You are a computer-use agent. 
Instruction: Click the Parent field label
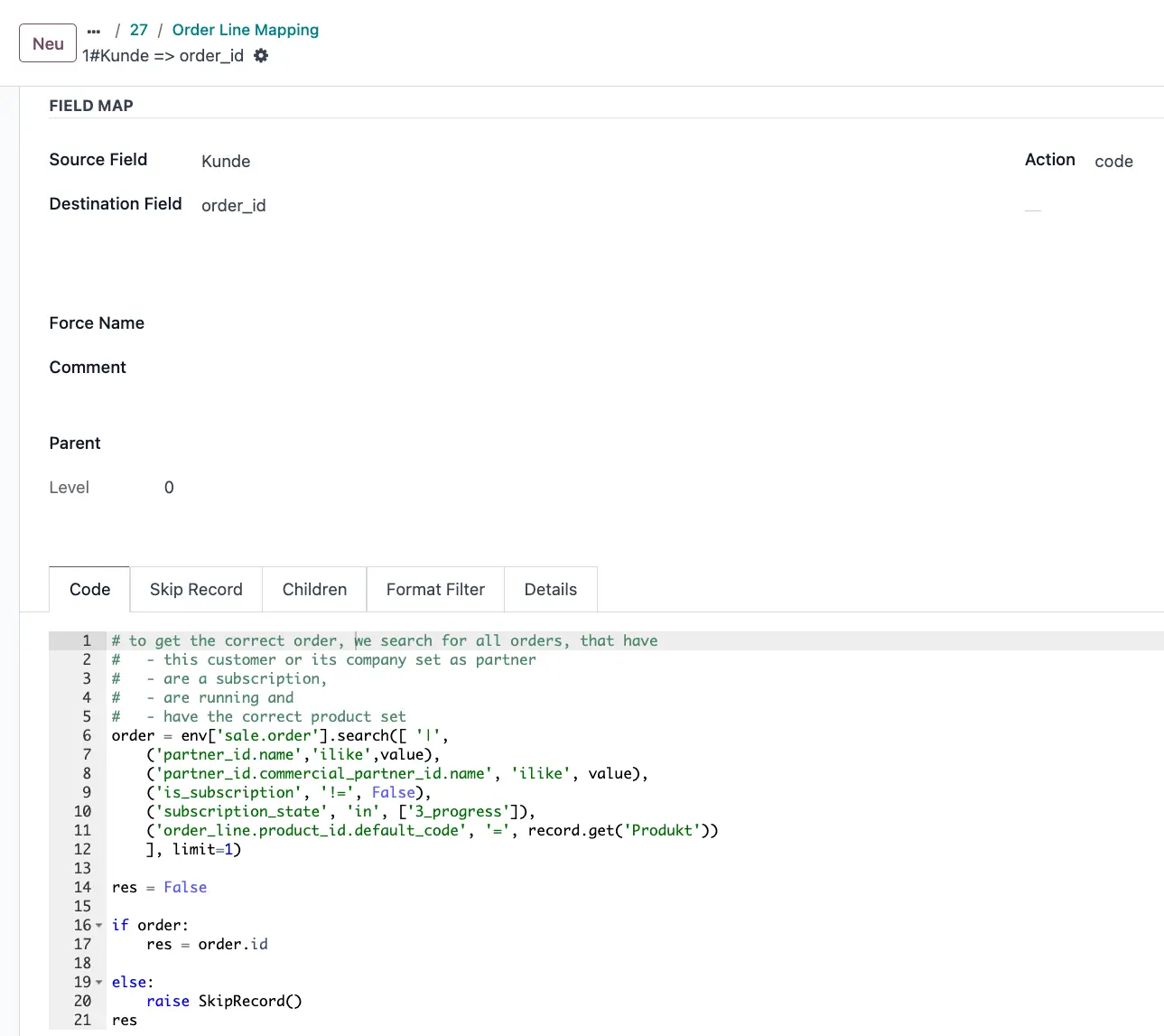(x=75, y=443)
